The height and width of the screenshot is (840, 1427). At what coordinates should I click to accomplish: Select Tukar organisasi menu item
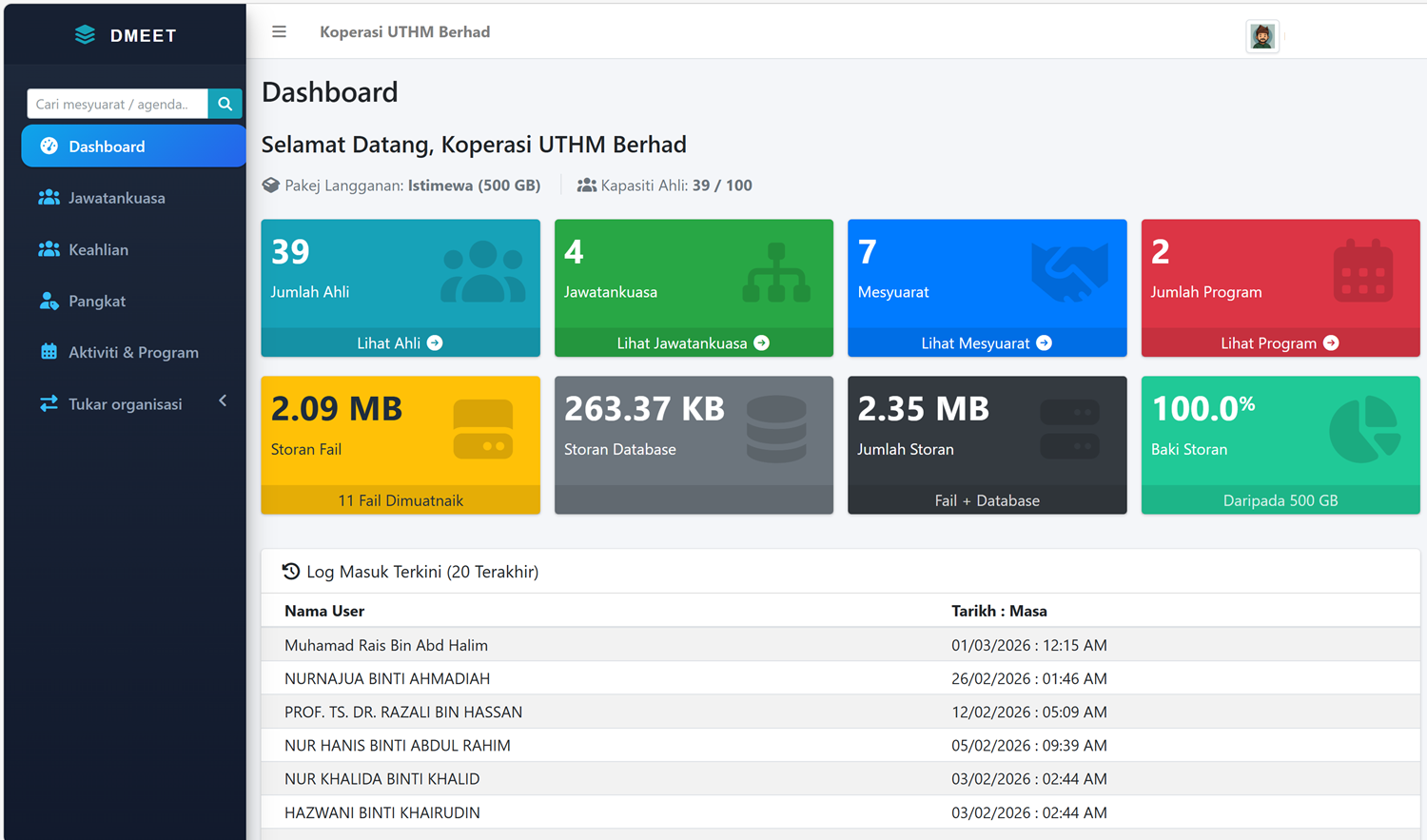pos(133,403)
